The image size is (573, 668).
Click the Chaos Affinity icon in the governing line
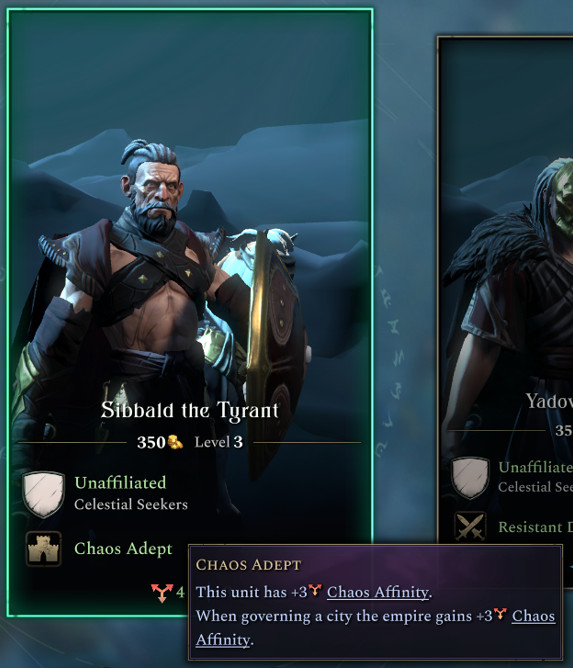tap(500, 614)
